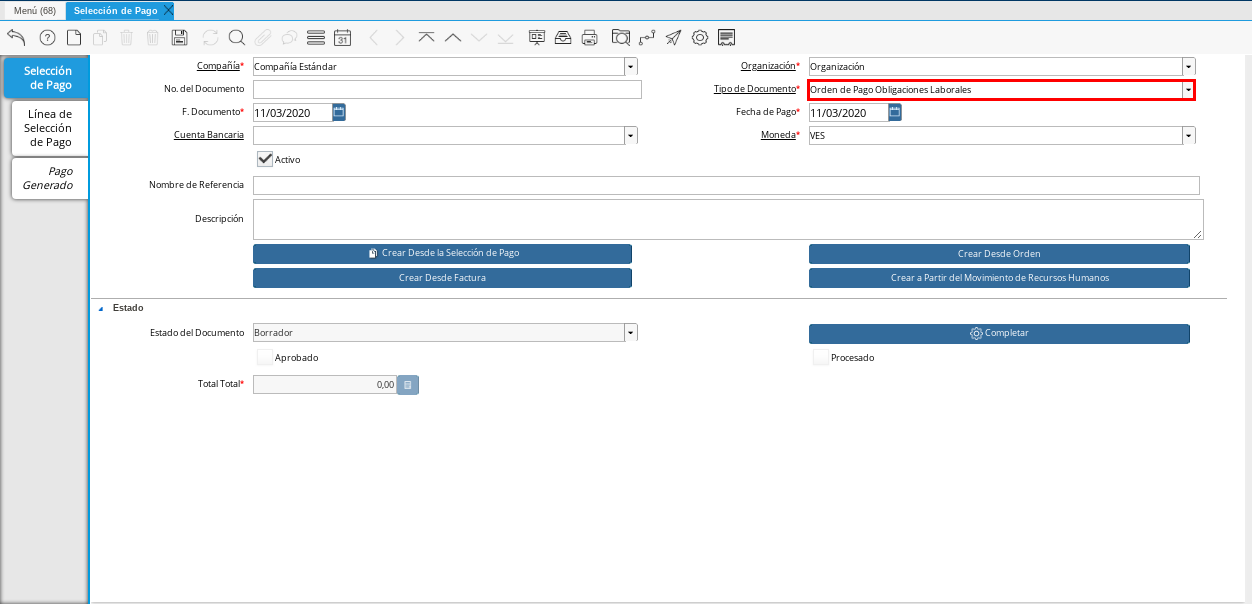Screen dimensions: 1252x605
Task: Click the printer icon in the toolbar
Action: 590,38
